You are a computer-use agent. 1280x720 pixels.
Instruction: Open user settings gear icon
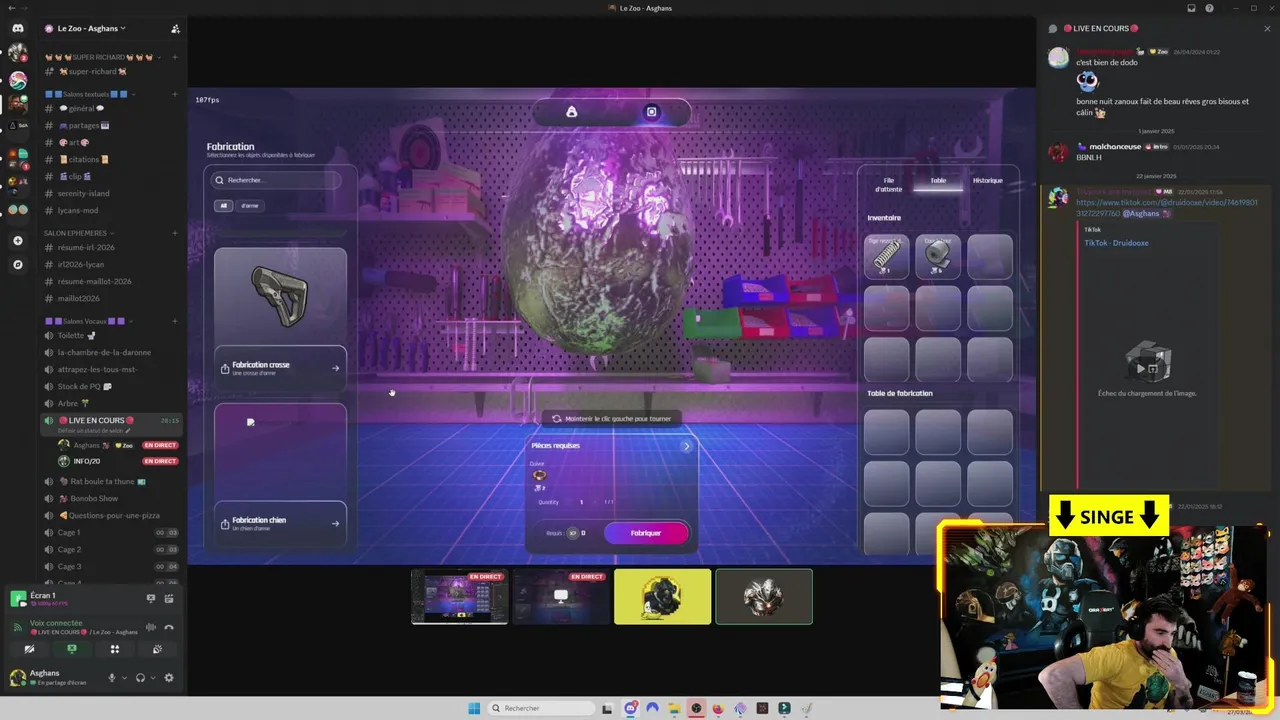click(x=168, y=677)
